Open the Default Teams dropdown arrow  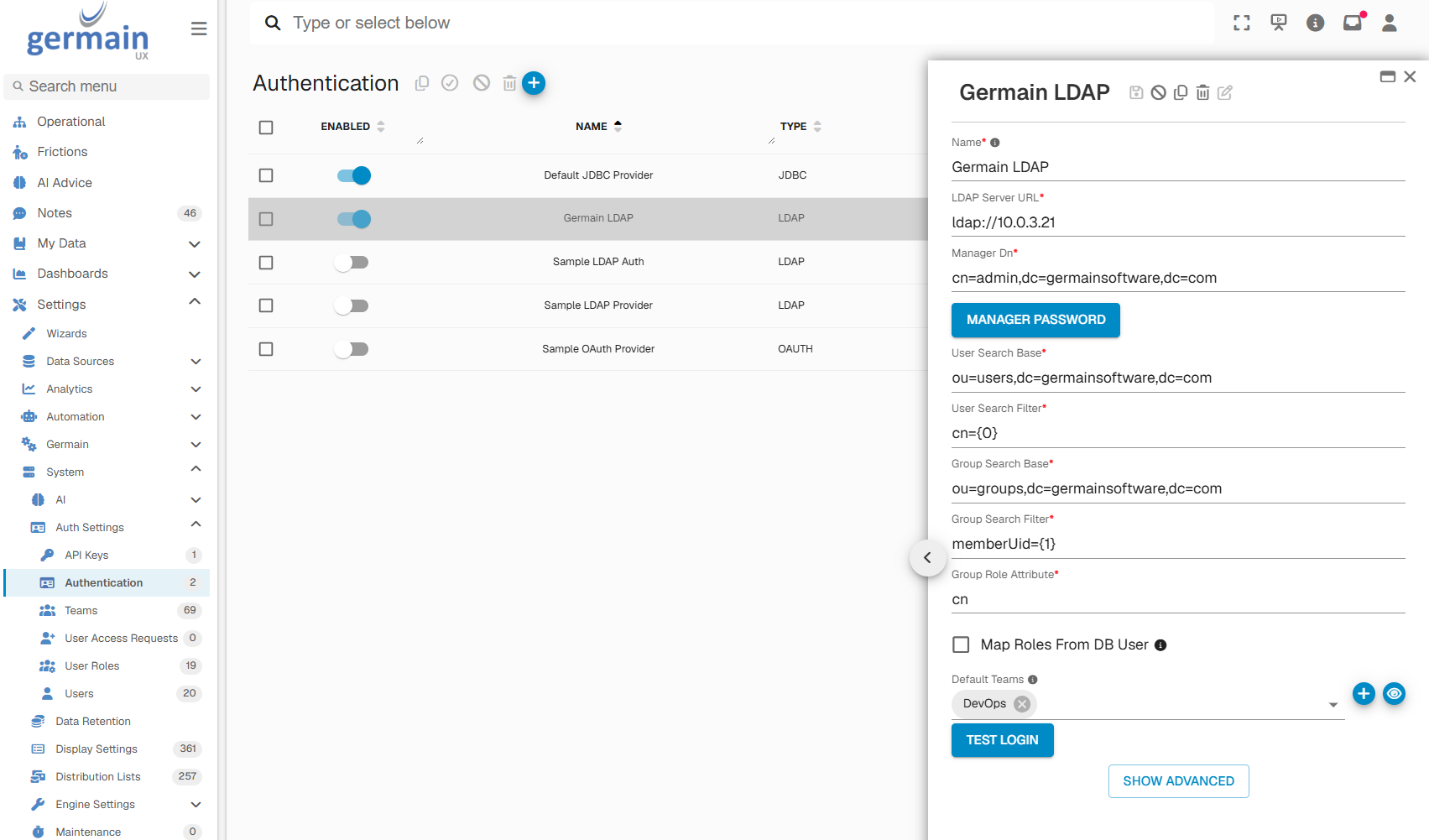click(x=1333, y=705)
